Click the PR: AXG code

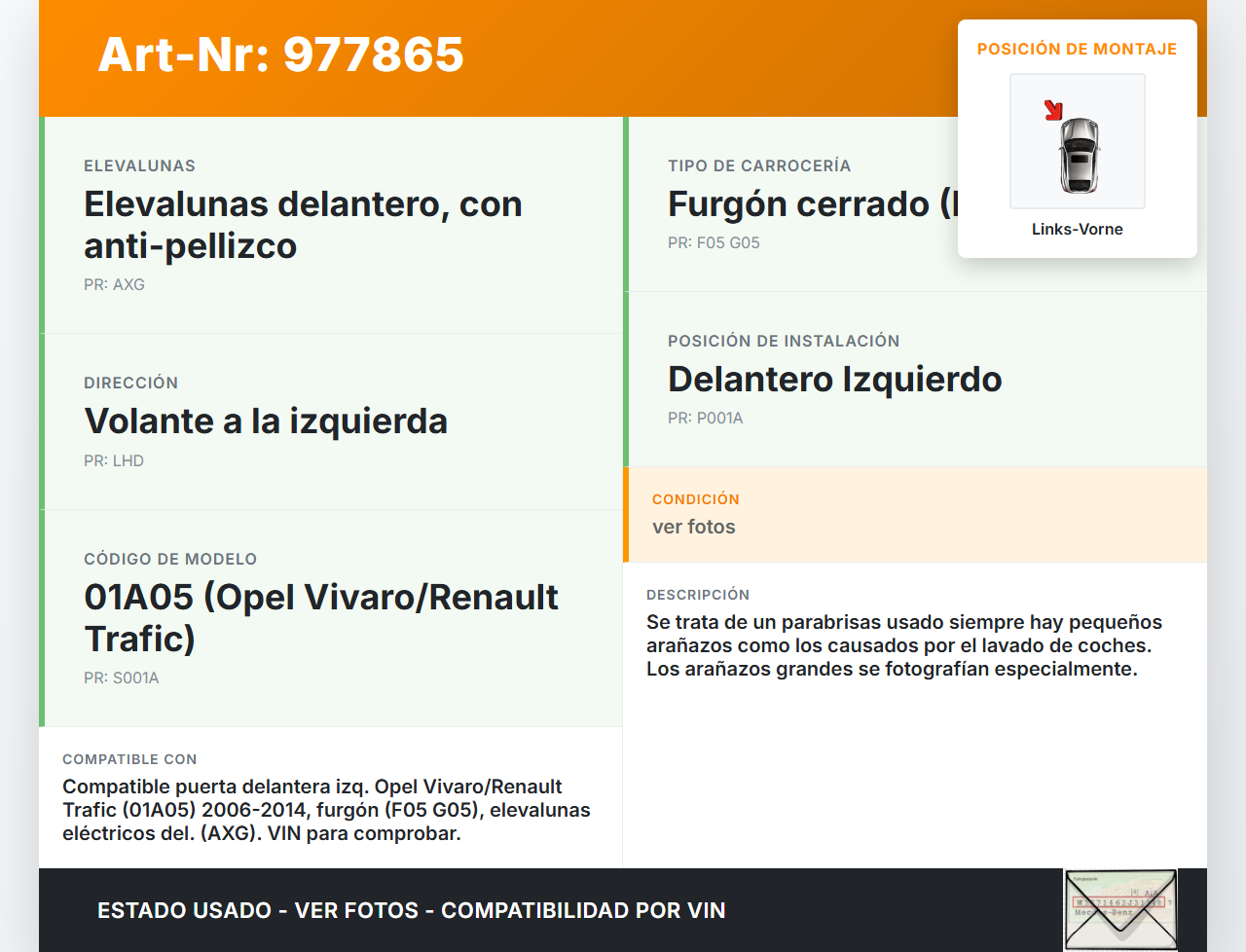point(114,284)
